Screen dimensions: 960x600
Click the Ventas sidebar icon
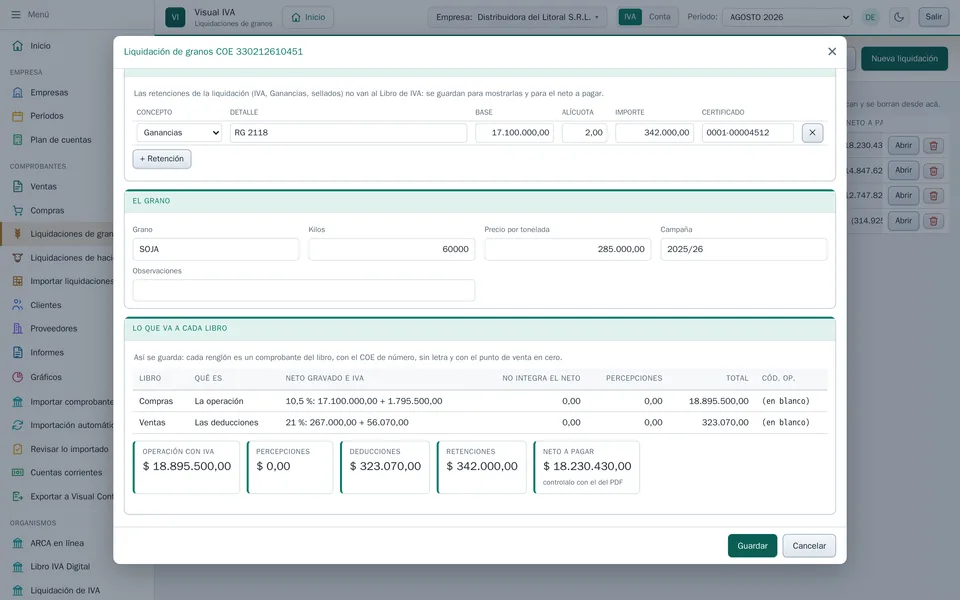click(18, 187)
